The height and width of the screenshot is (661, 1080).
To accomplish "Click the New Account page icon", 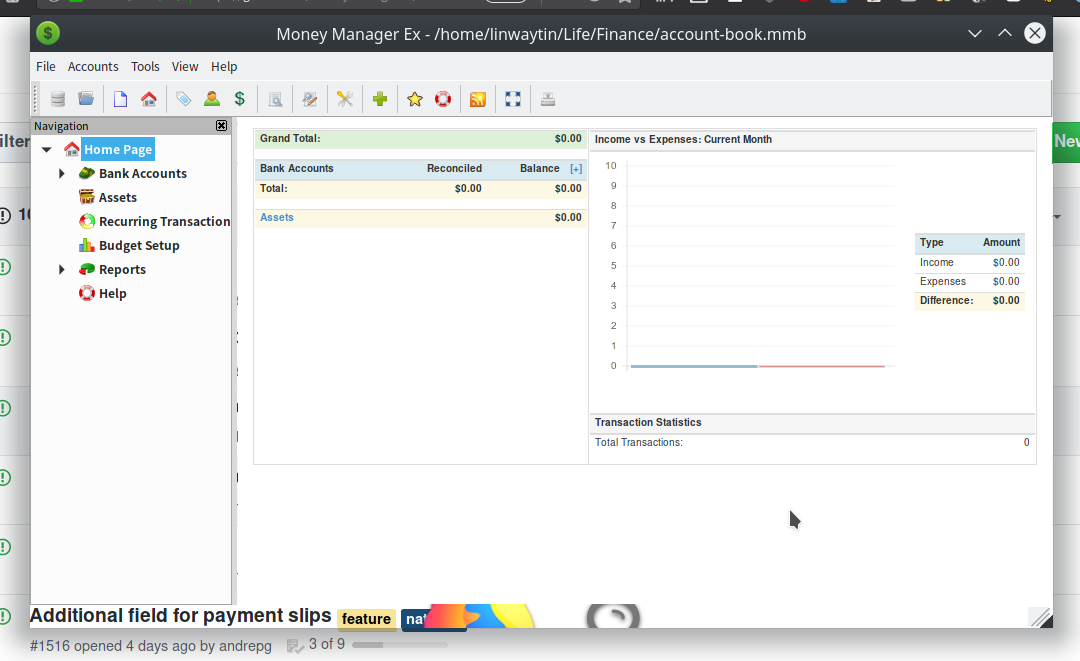I will [121, 99].
